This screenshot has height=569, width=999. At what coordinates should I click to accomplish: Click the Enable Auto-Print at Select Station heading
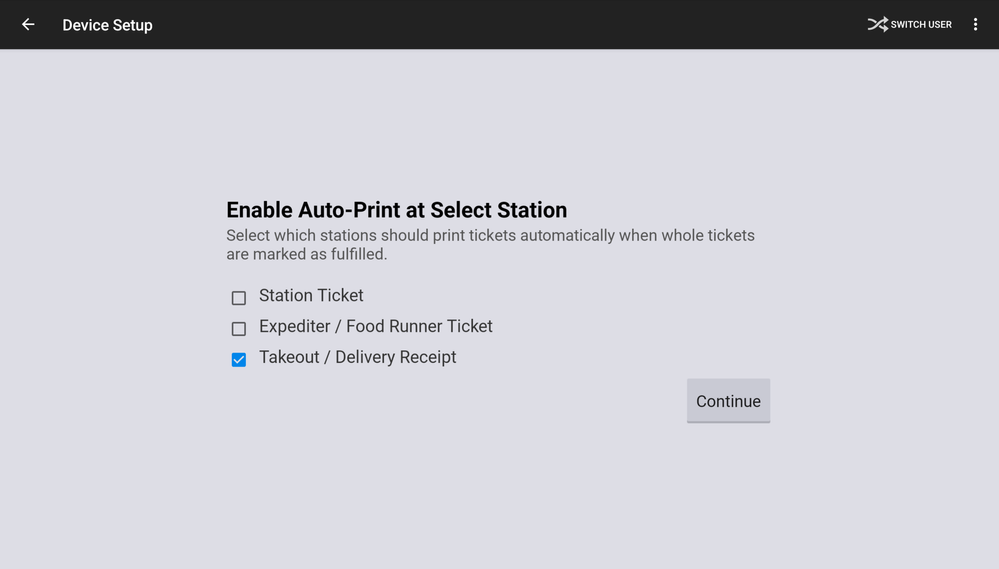[396, 210]
